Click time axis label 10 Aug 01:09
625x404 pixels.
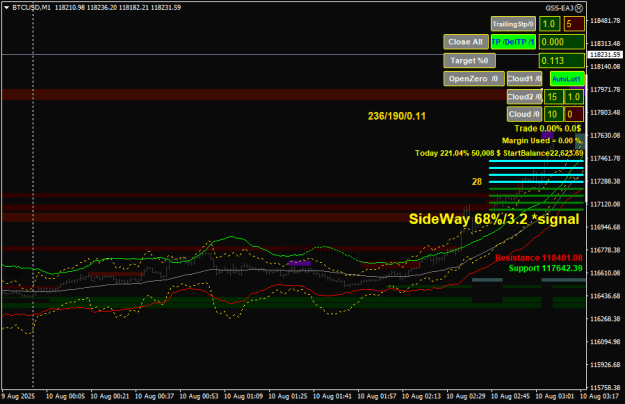click(244, 396)
